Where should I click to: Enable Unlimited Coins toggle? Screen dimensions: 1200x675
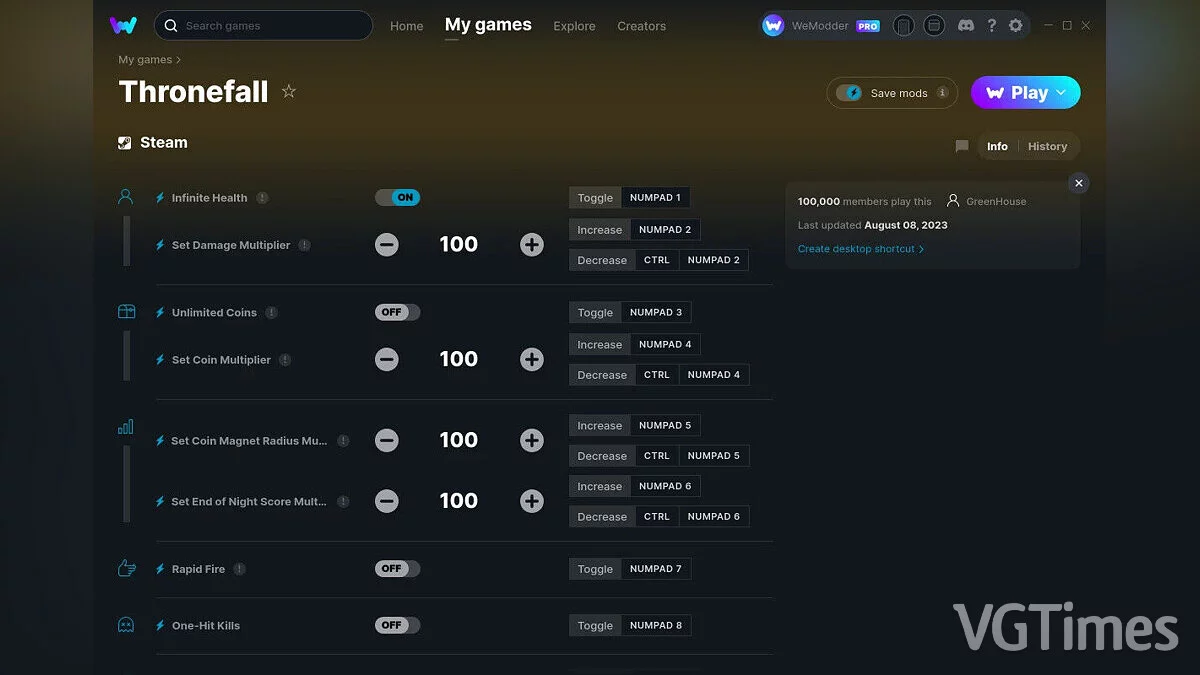click(397, 312)
